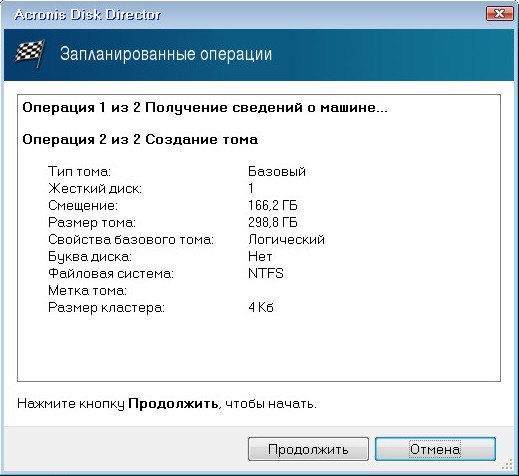Click the resize grip in the dialog corner

507,464
